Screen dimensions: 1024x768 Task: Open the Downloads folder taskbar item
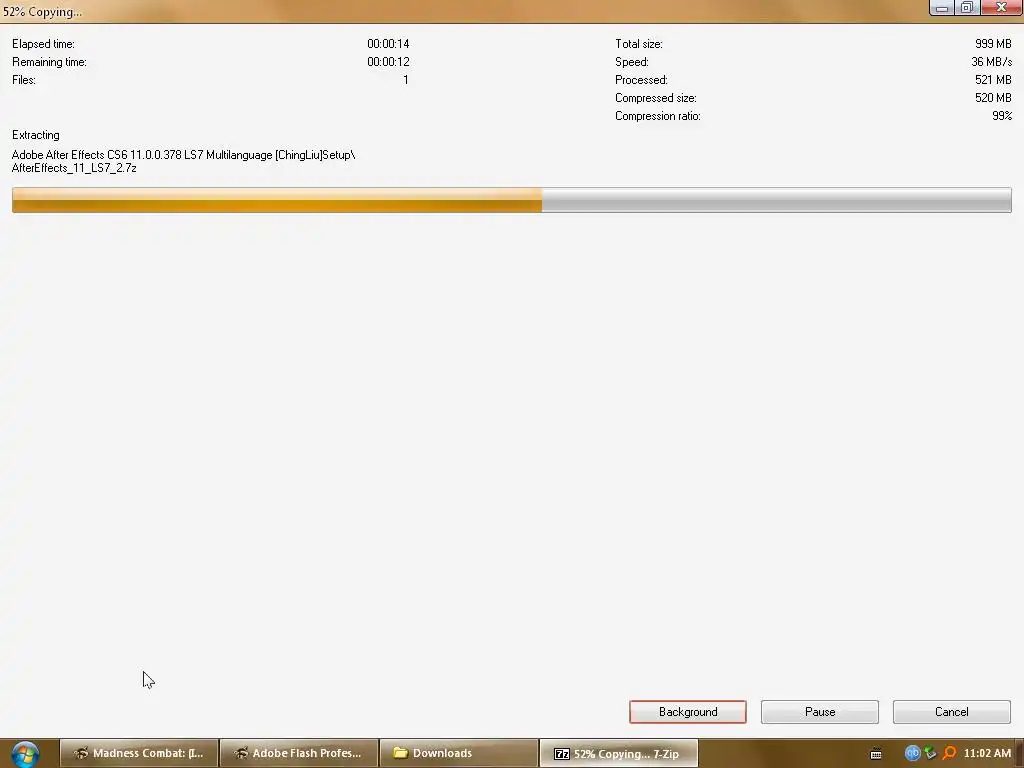click(x=459, y=753)
